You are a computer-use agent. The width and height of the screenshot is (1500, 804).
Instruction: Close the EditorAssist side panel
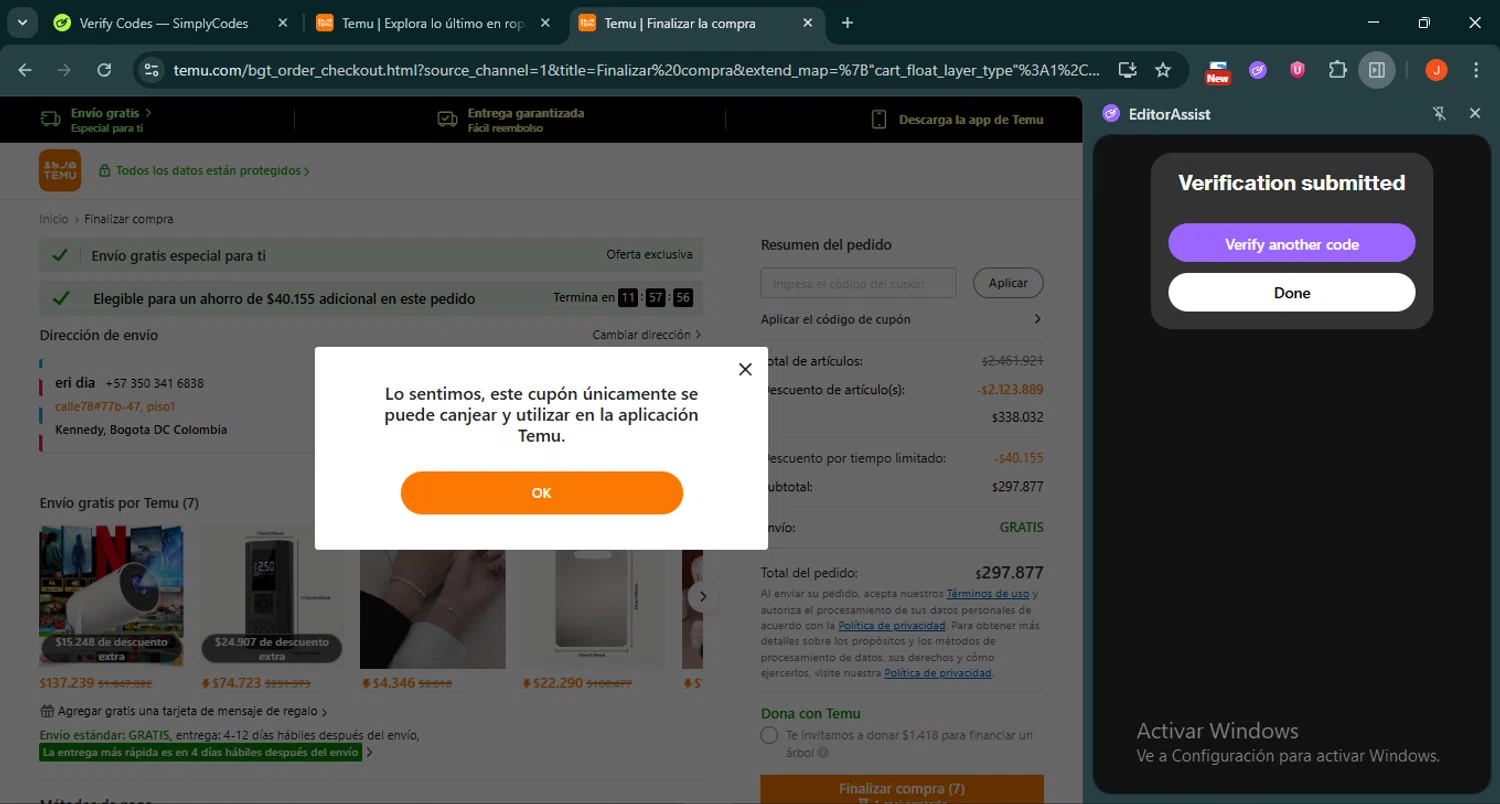[x=1474, y=114]
